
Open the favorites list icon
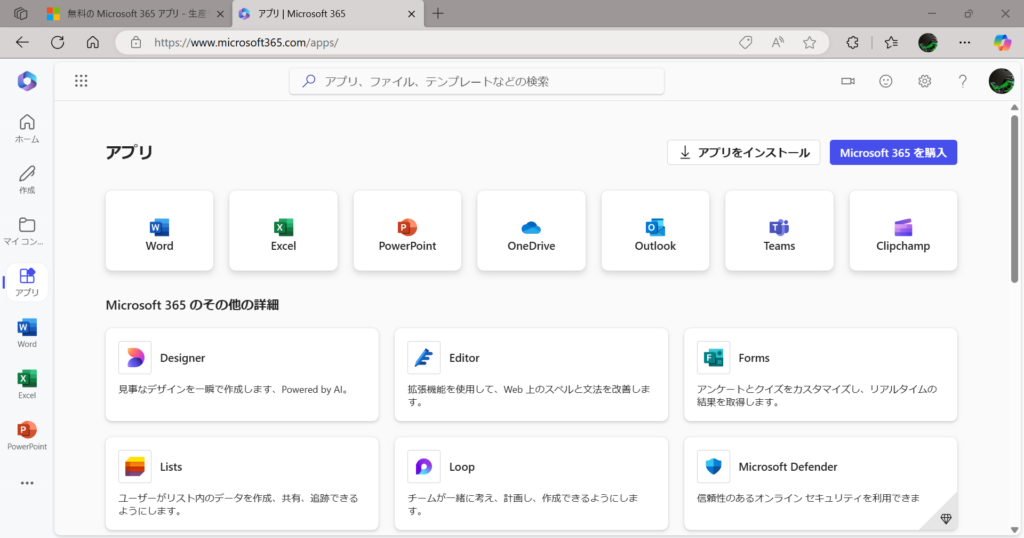pyautogui.click(x=891, y=42)
